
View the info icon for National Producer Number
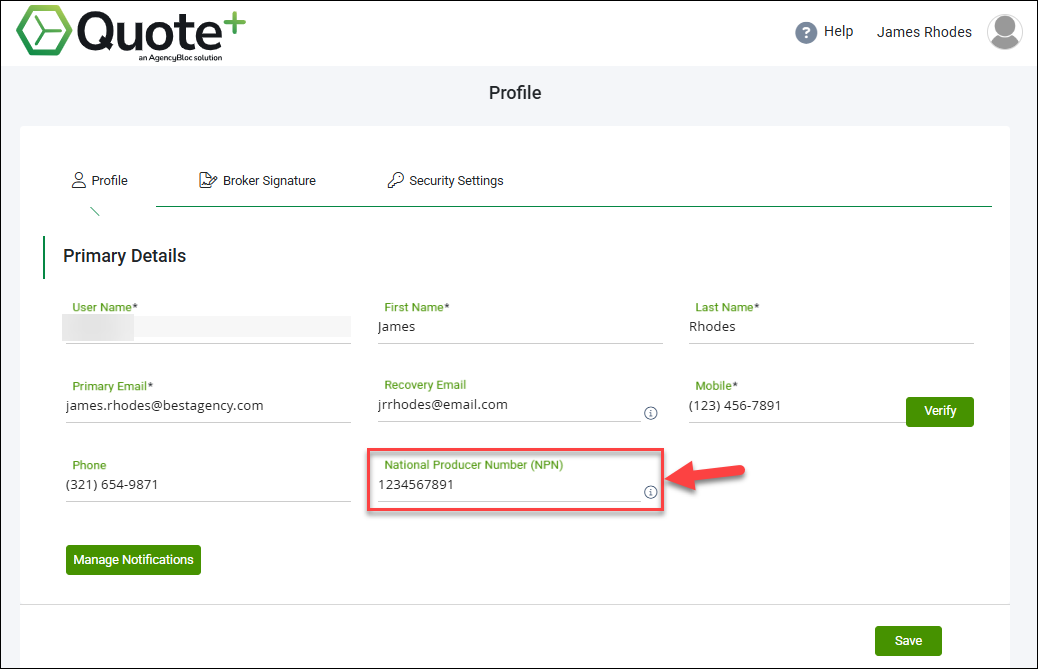coord(651,491)
